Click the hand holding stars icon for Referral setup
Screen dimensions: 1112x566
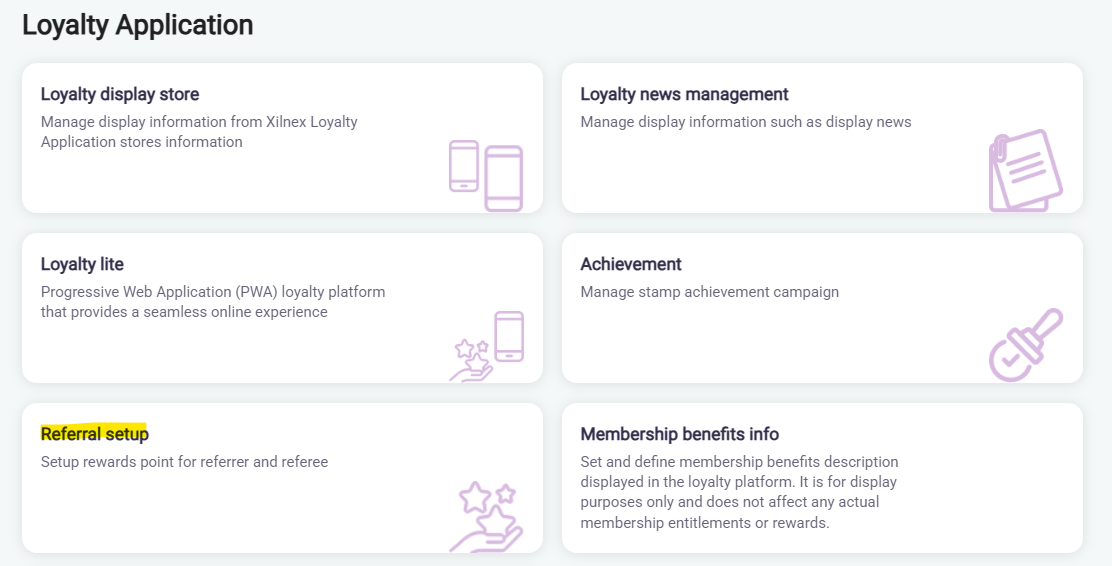(487, 516)
